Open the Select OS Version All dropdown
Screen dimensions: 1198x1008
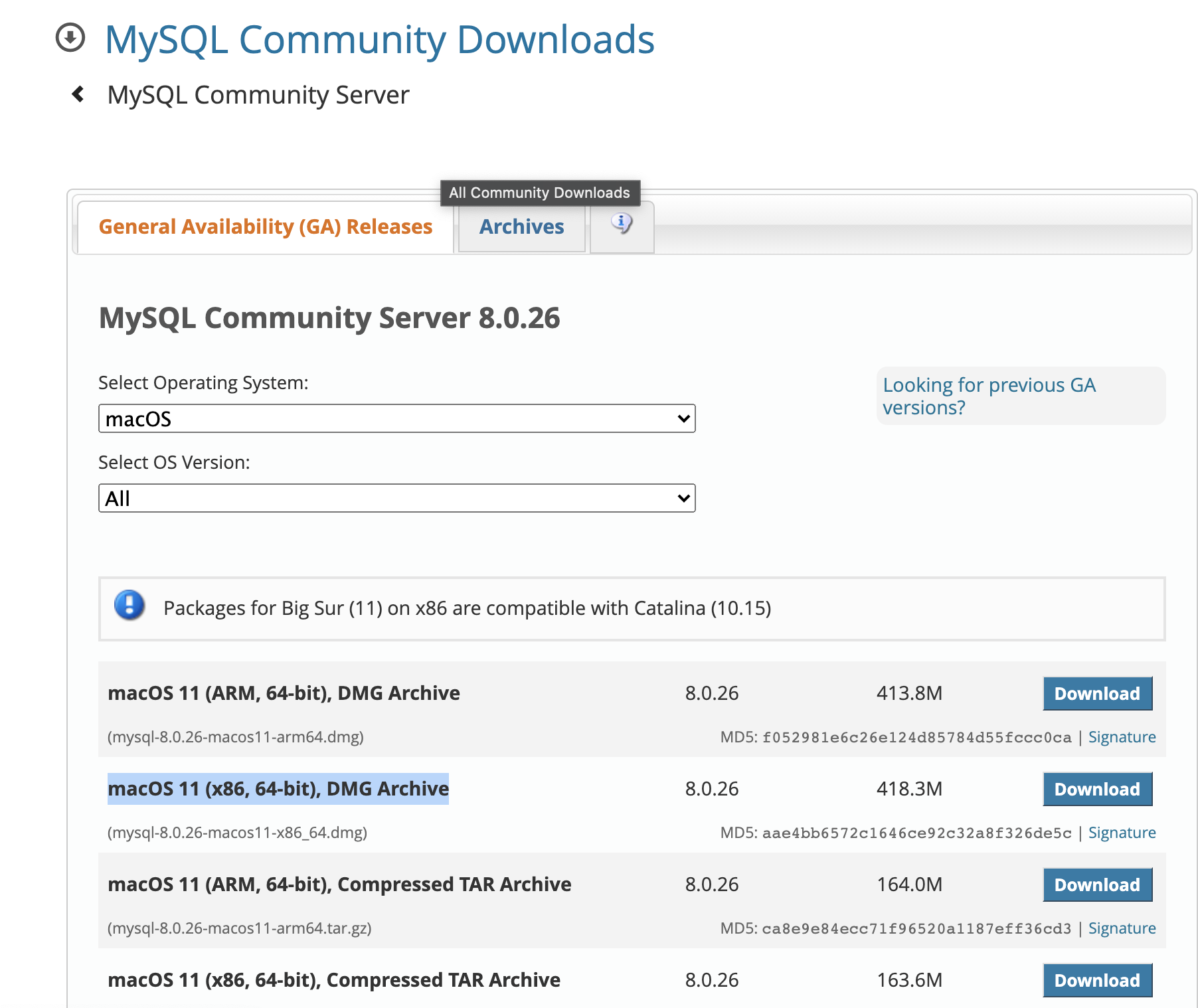point(396,498)
